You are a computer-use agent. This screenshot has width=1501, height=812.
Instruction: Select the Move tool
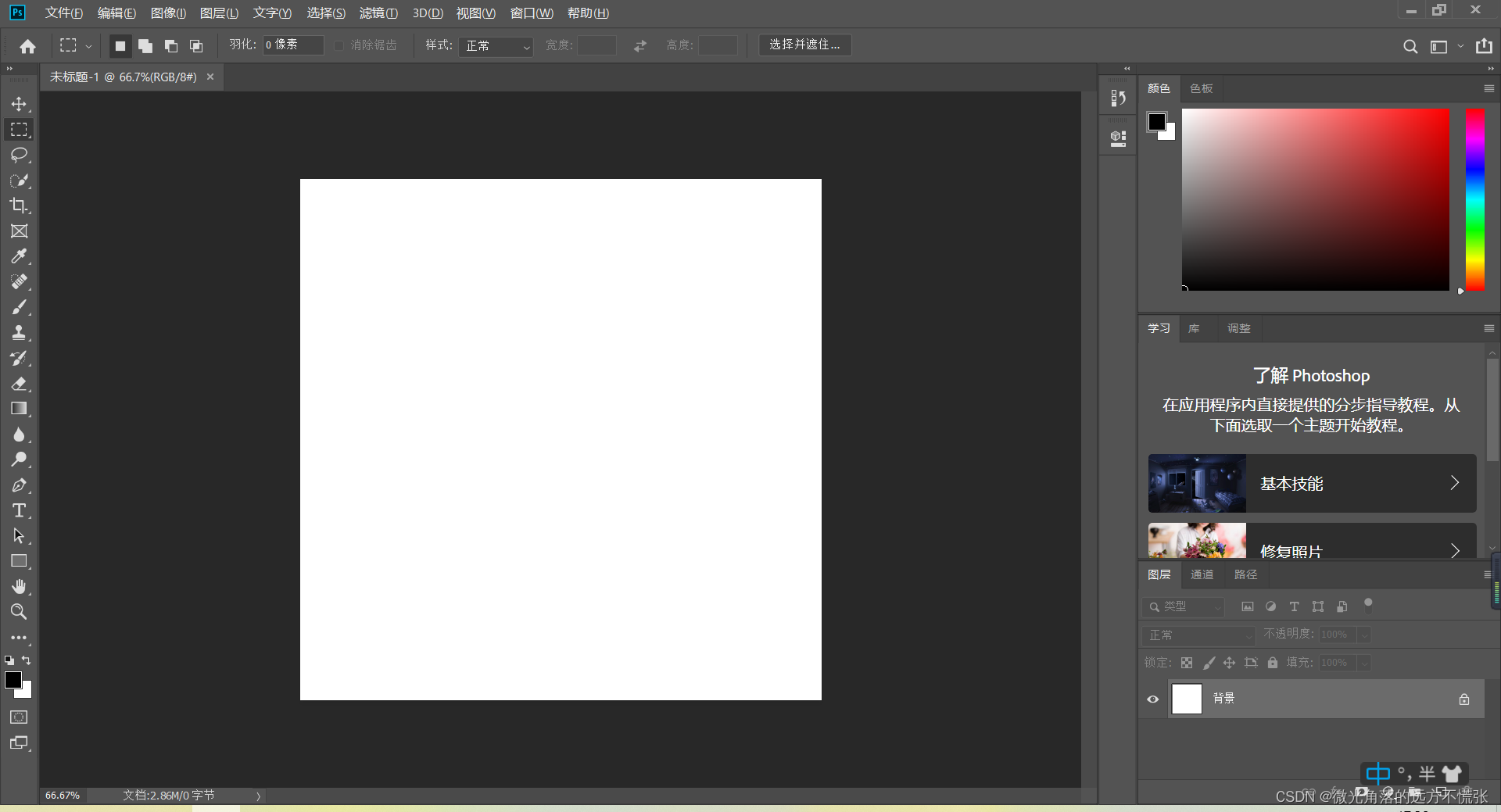coord(20,103)
